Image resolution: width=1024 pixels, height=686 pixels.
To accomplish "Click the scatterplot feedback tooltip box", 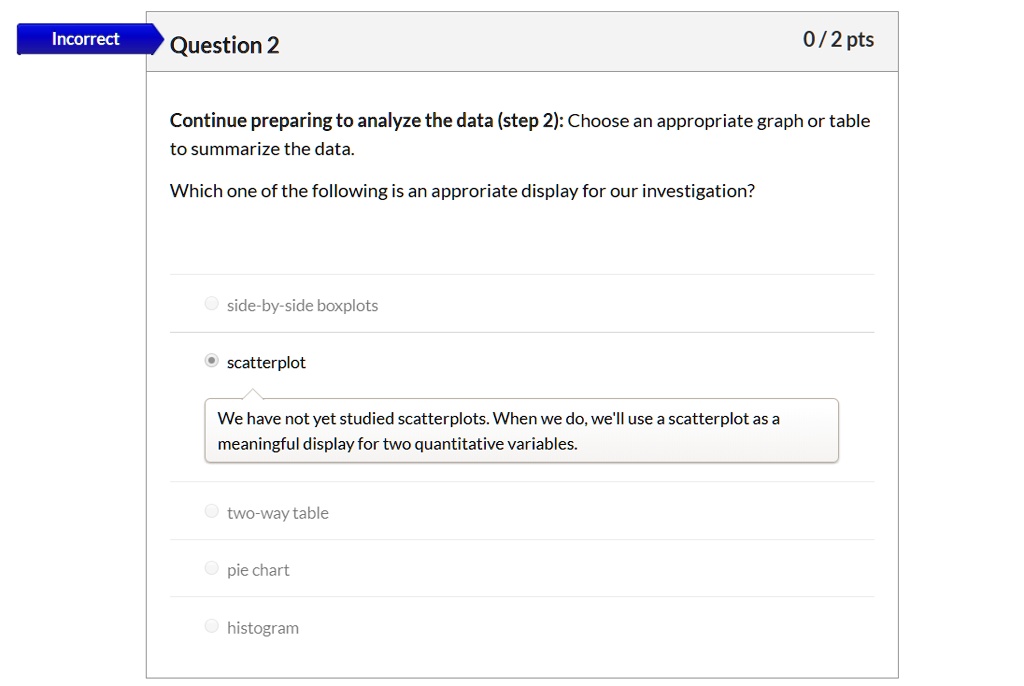I will coord(520,430).
